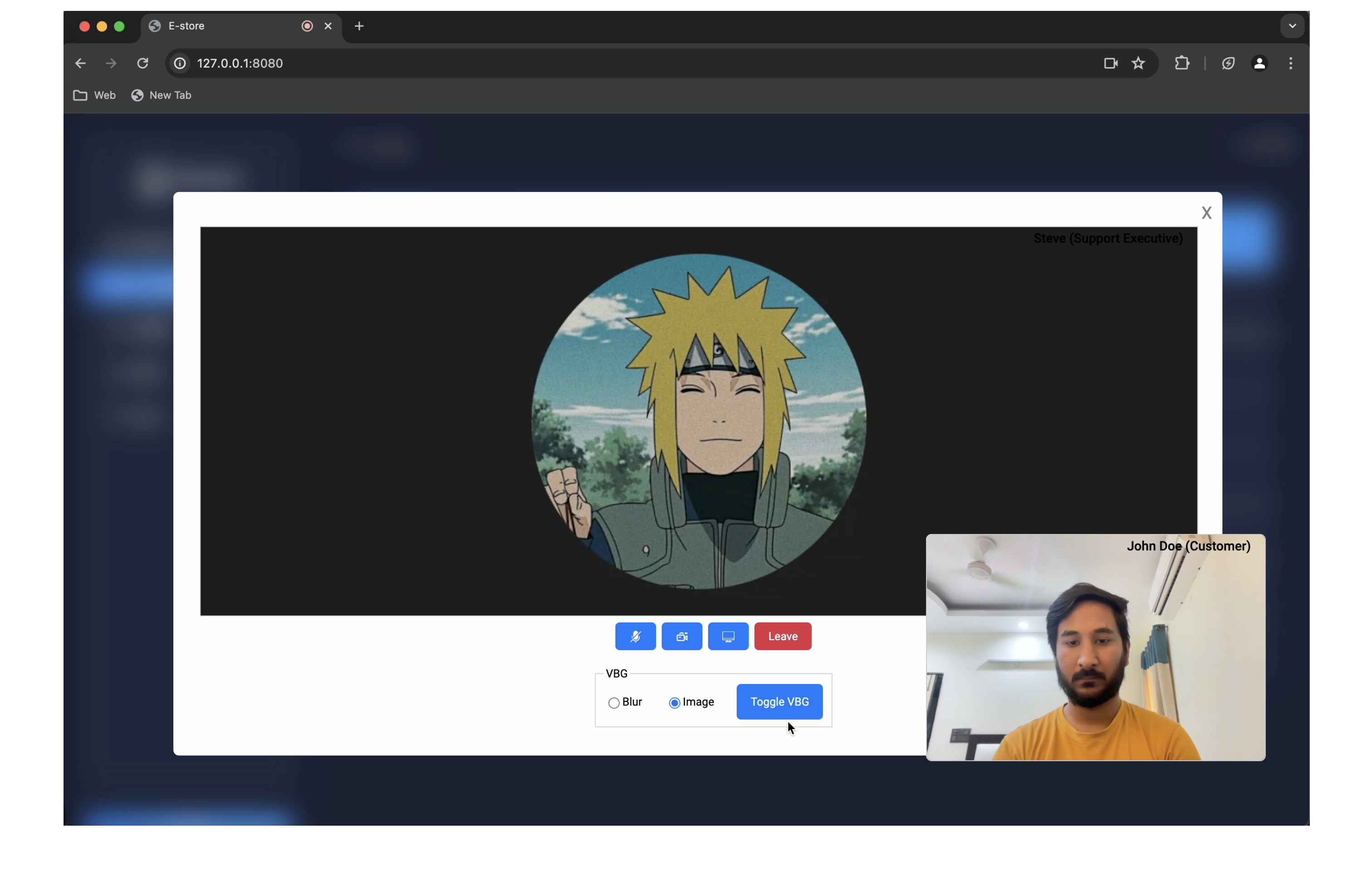View site information icon in address bar
This screenshot has width=1372, height=891.
pyautogui.click(x=180, y=64)
